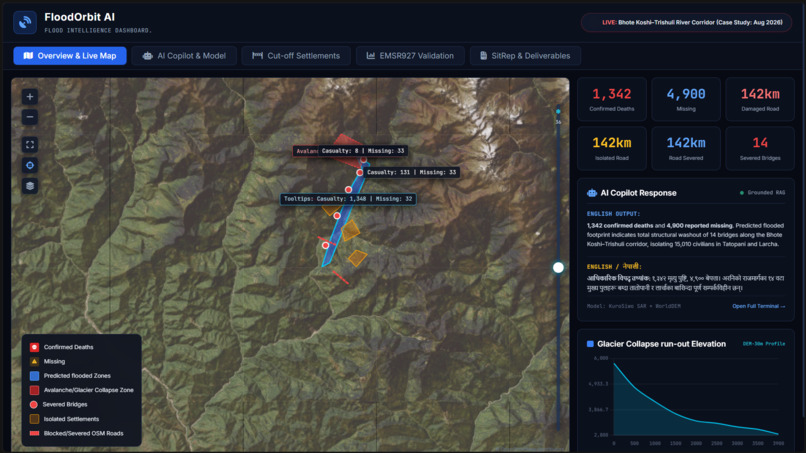806x453 pixels.
Task: Click the 14 Severed Bridges card
Action: tap(760, 148)
